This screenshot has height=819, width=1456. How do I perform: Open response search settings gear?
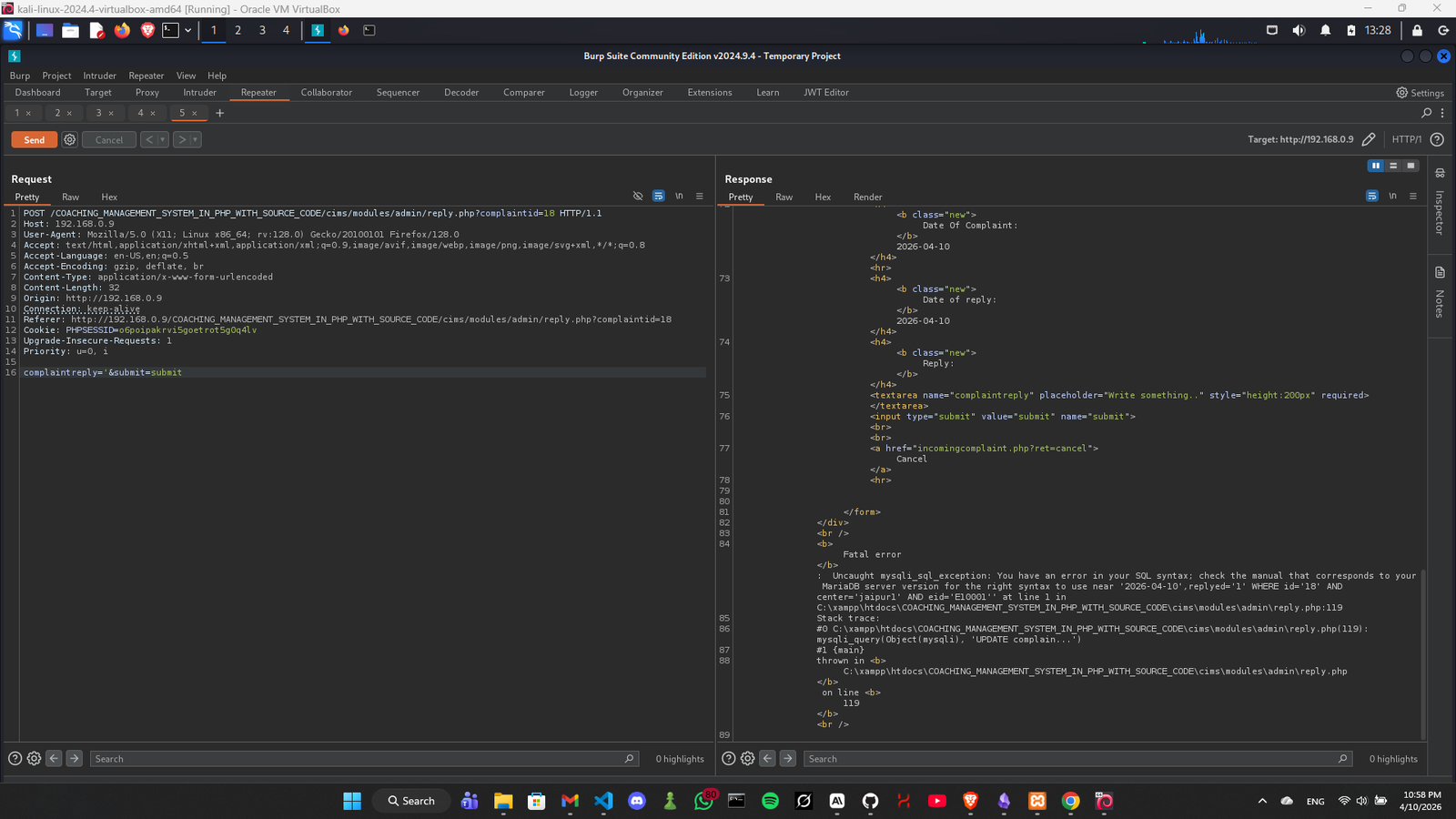(x=747, y=758)
